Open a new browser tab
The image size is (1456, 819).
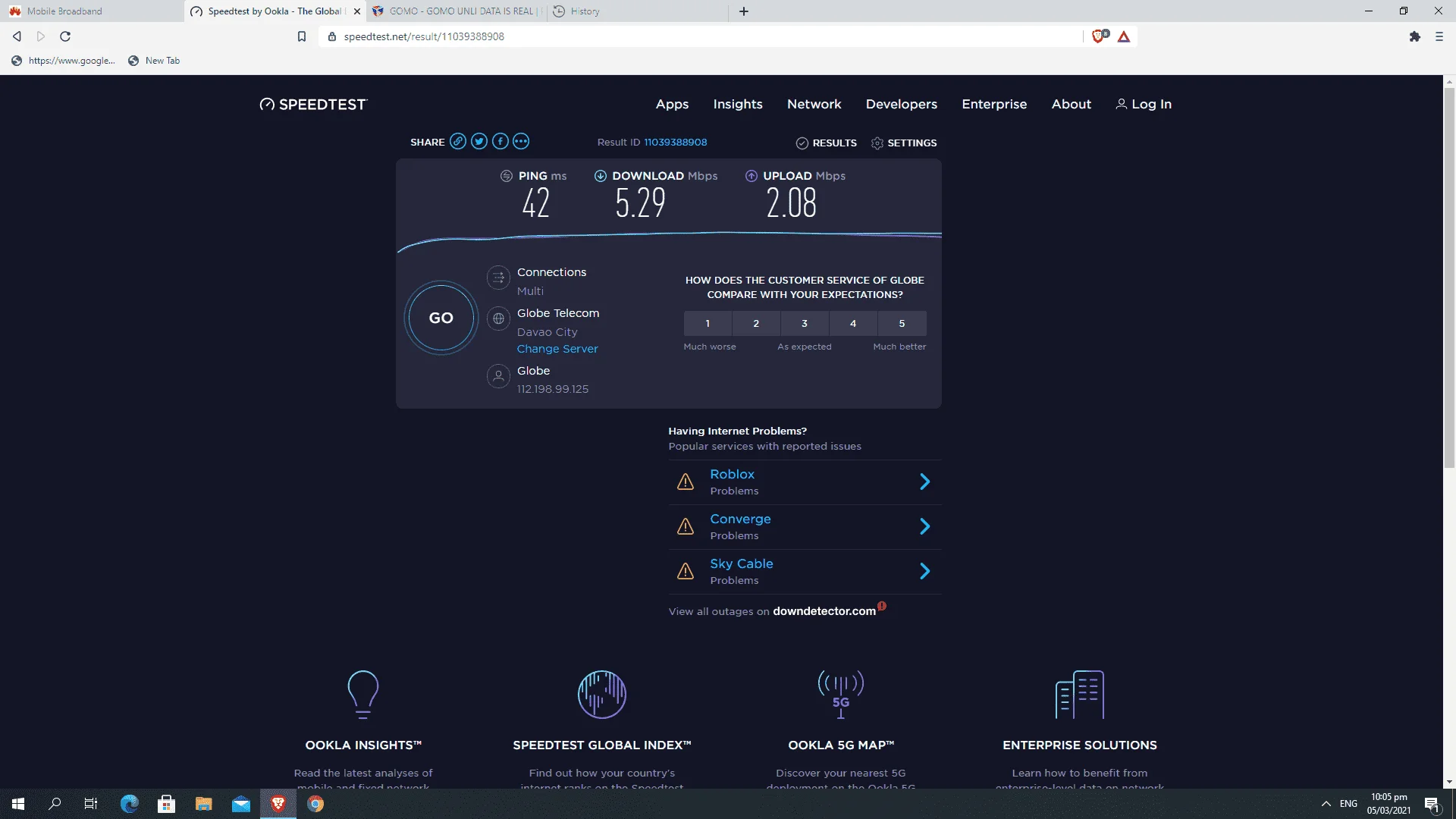tap(744, 11)
